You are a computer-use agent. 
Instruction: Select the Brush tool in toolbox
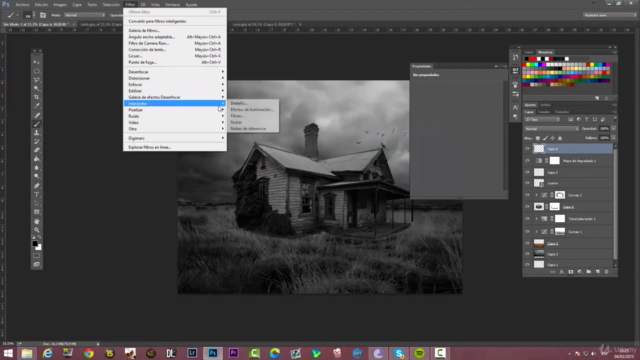[37, 124]
